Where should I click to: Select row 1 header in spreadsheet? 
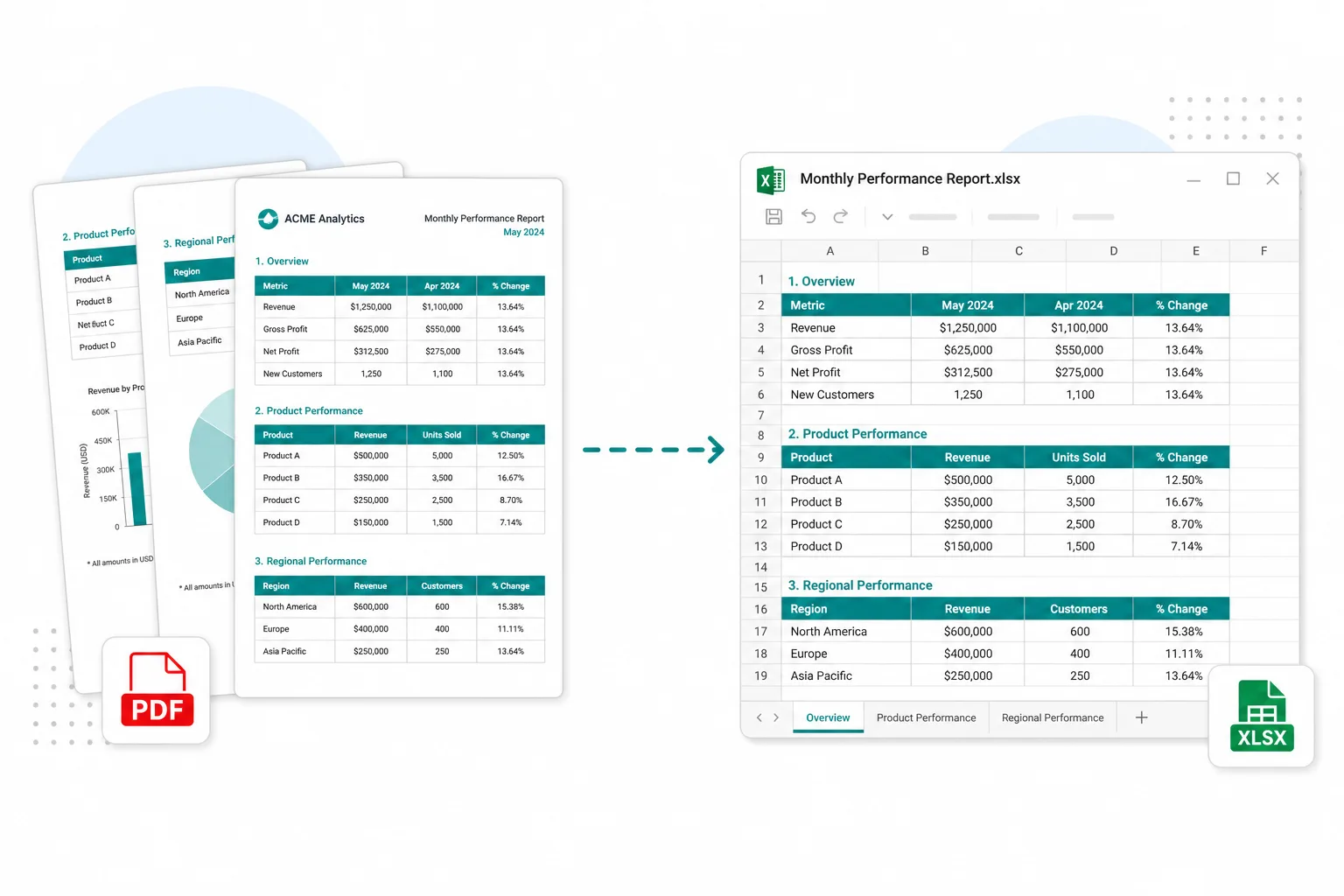[x=761, y=280]
